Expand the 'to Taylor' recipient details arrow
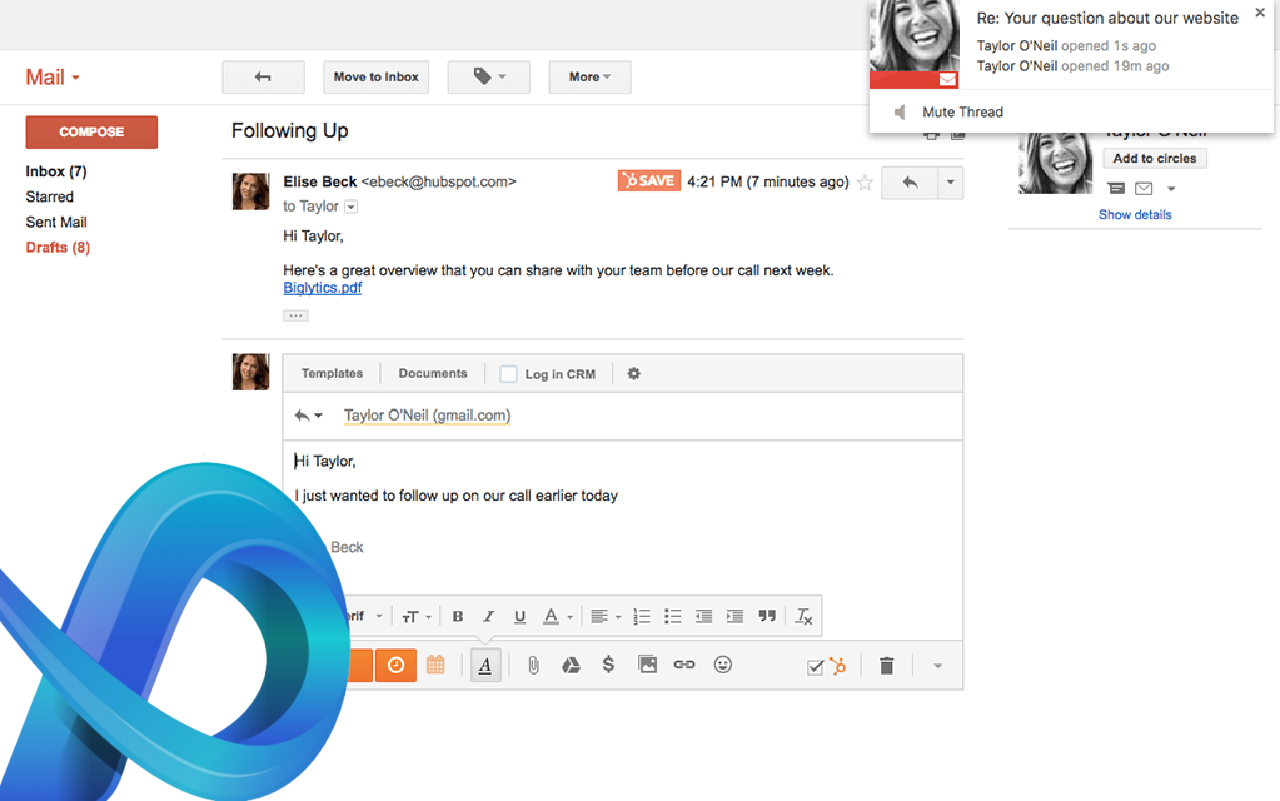 point(351,207)
